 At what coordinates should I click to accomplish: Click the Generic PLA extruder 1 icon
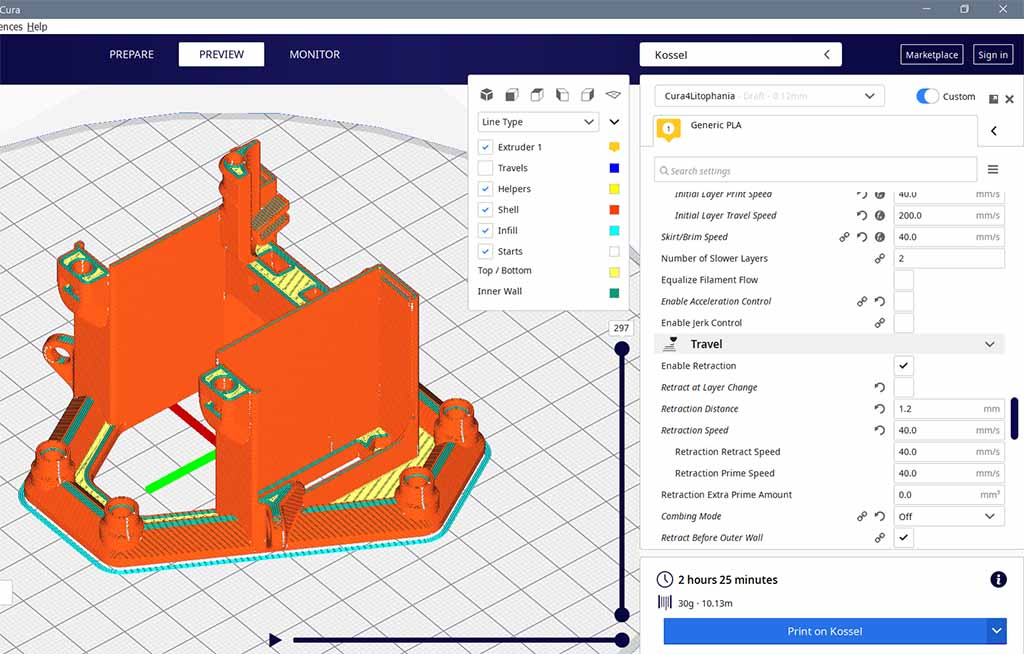tap(668, 129)
